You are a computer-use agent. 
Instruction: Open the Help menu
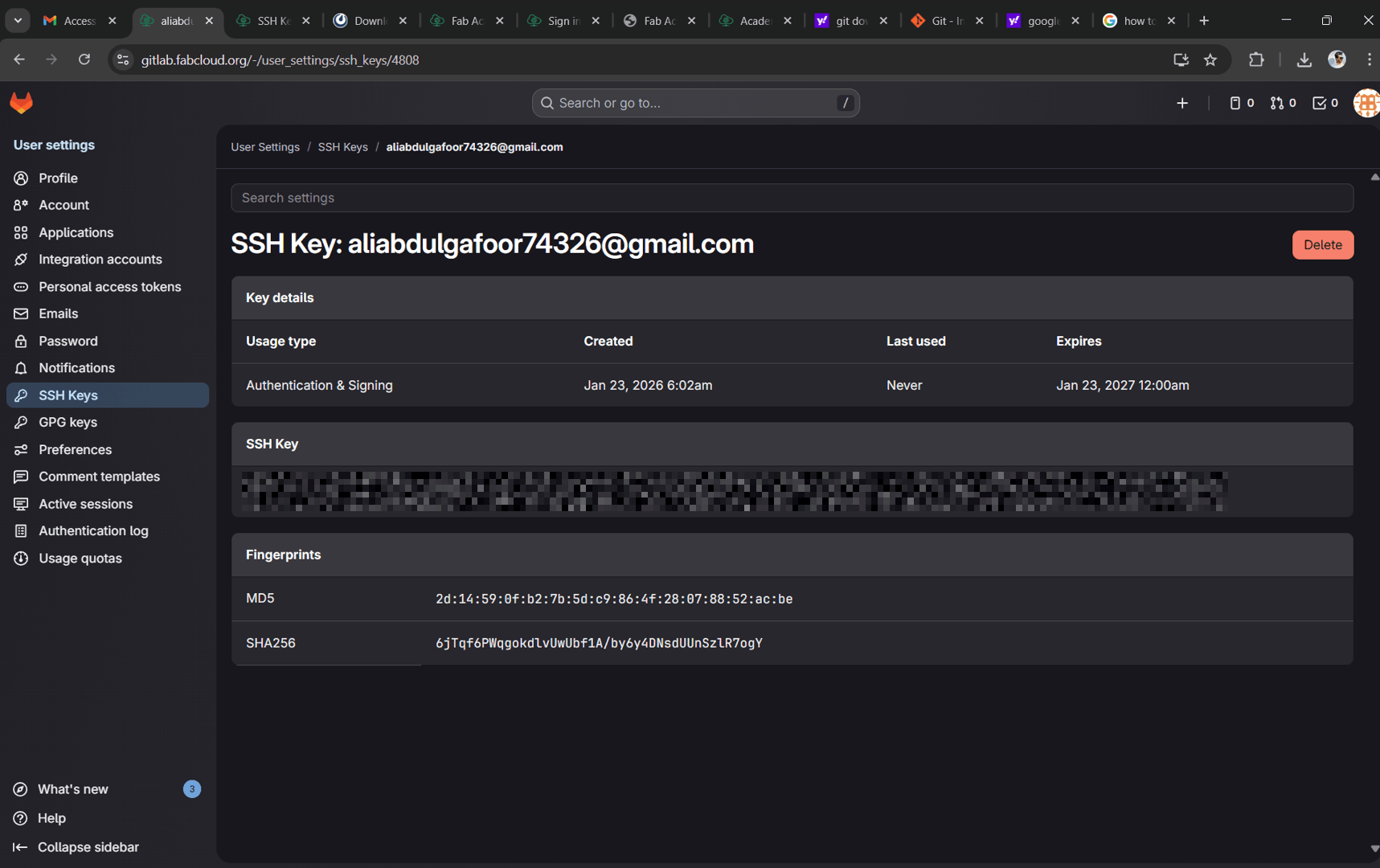pos(108,818)
